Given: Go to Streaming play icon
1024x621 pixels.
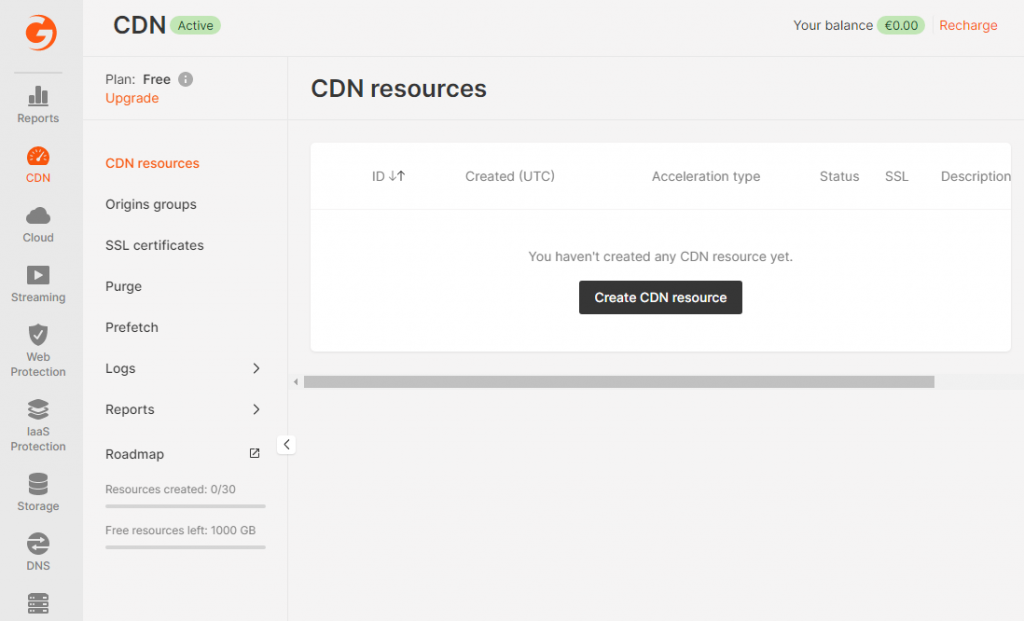Looking at the screenshot, I should point(38,275).
